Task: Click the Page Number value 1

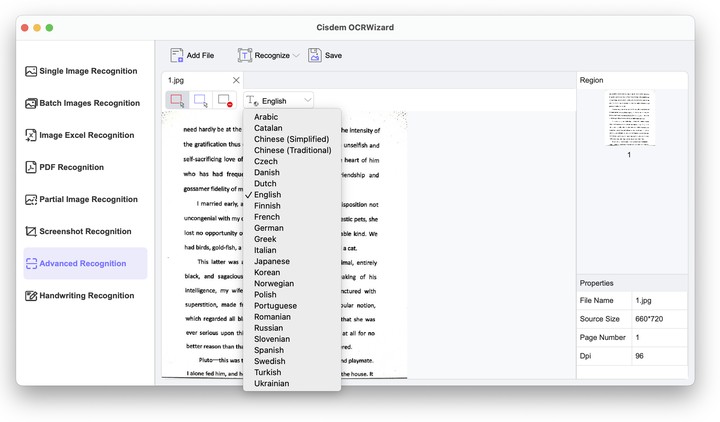Action: click(x=637, y=337)
